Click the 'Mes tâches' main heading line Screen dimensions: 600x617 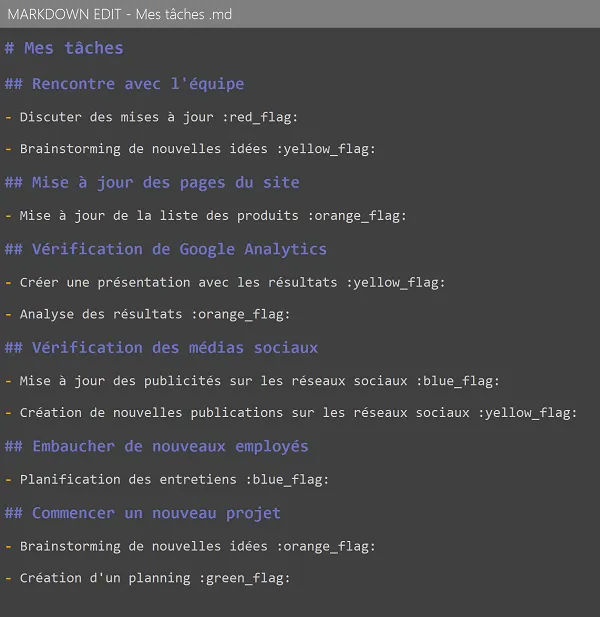click(64, 48)
